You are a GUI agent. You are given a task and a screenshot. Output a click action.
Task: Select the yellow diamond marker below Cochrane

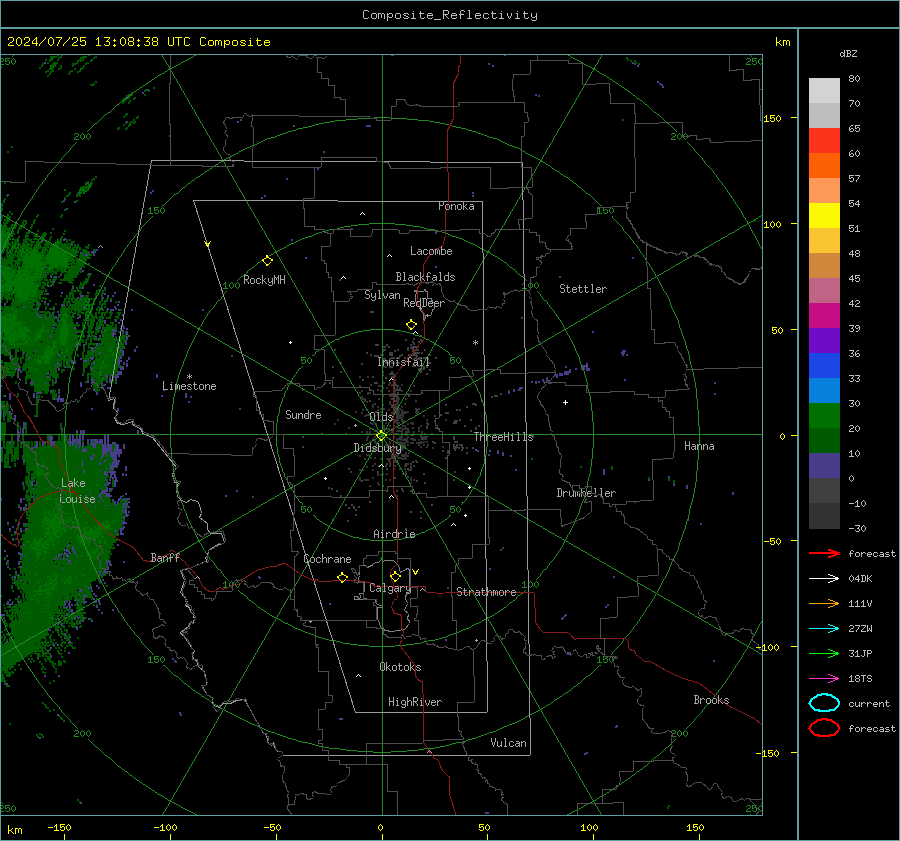(x=342, y=578)
